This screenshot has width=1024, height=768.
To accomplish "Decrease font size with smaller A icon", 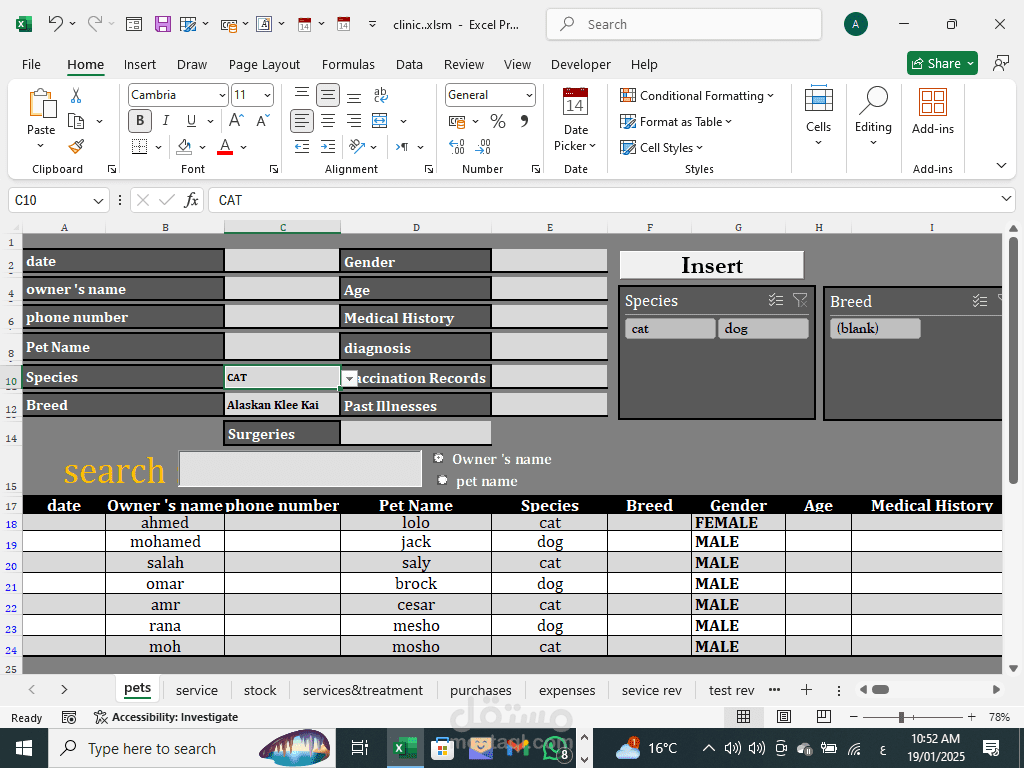I will [x=263, y=120].
